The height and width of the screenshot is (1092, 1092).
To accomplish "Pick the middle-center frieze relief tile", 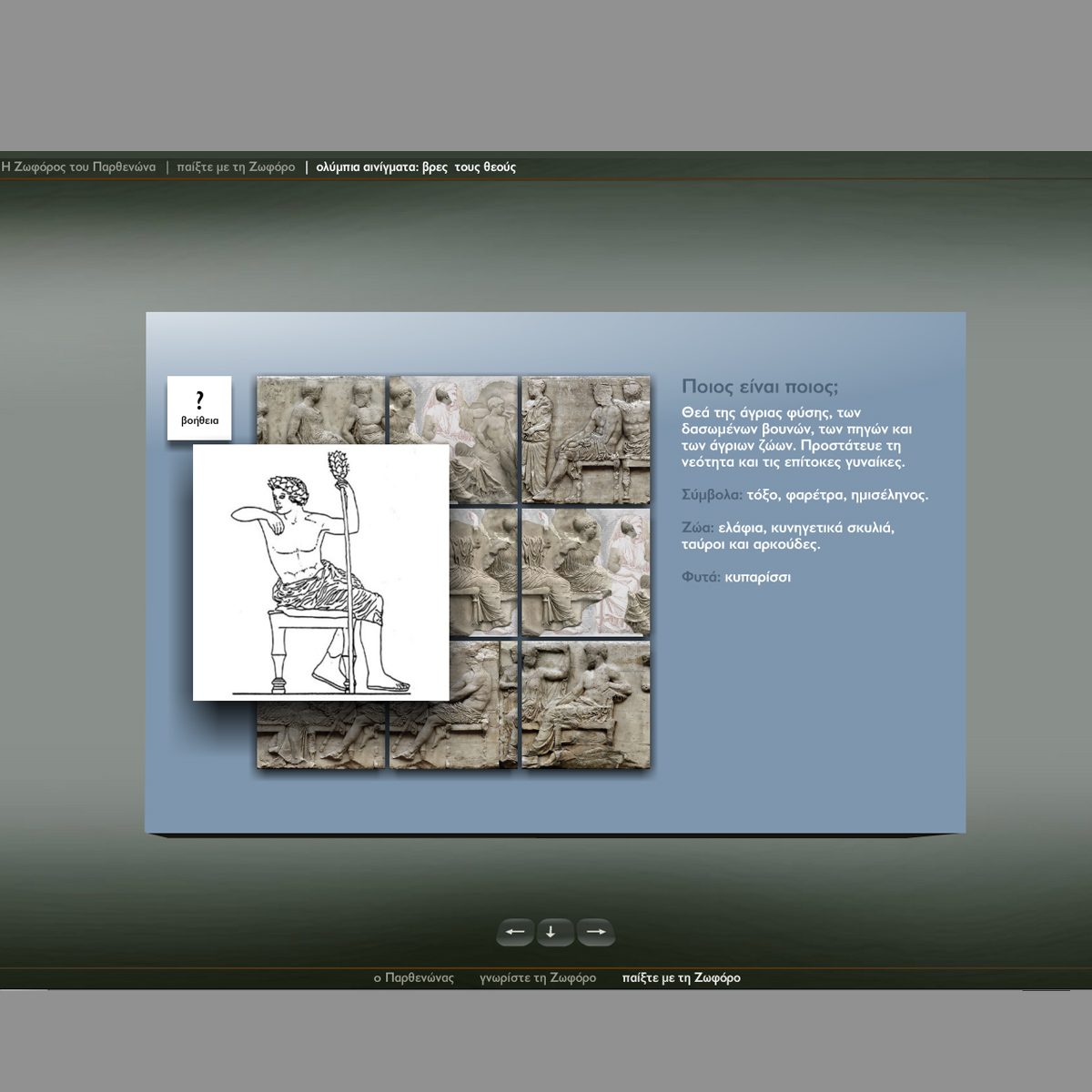I will coord(483,572).
